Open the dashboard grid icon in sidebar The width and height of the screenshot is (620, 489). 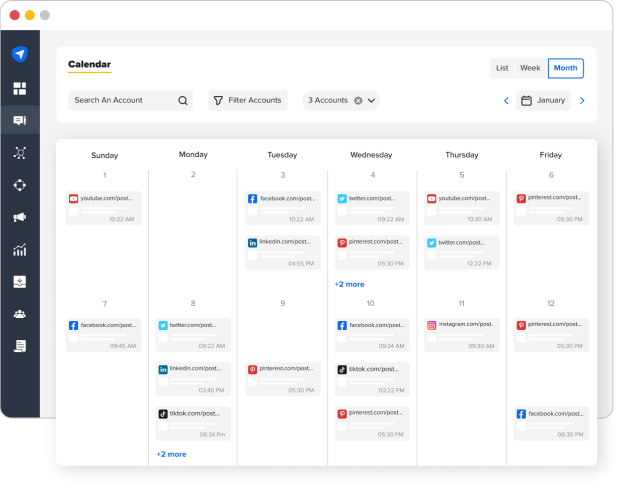tap(20, 89)
